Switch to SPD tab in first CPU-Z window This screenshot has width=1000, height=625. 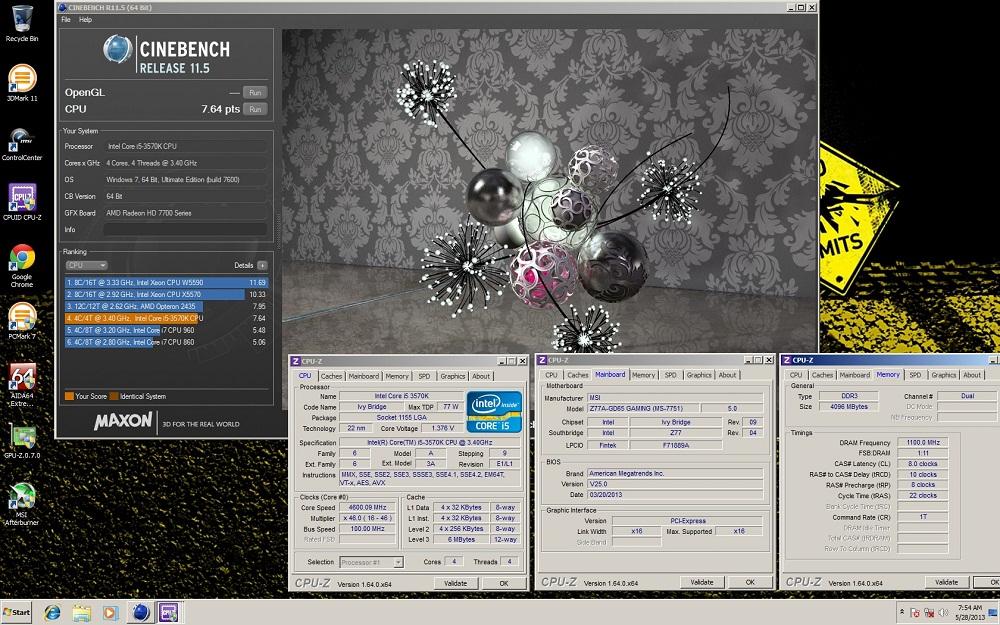(424, 376)
